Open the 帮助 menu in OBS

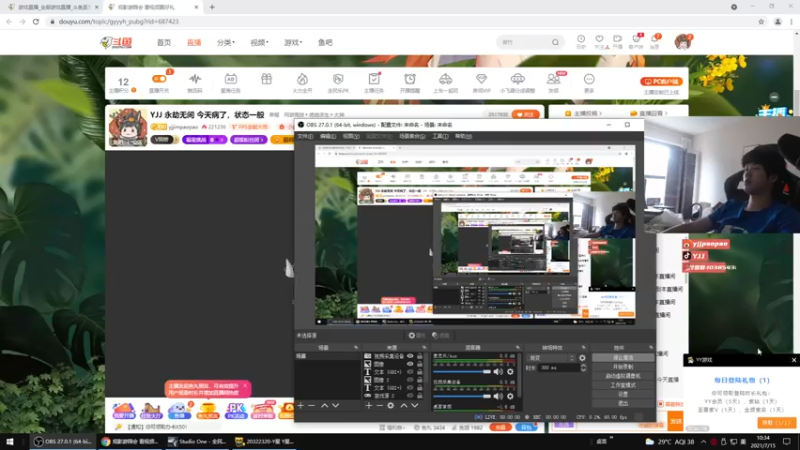tap(463, 136)
